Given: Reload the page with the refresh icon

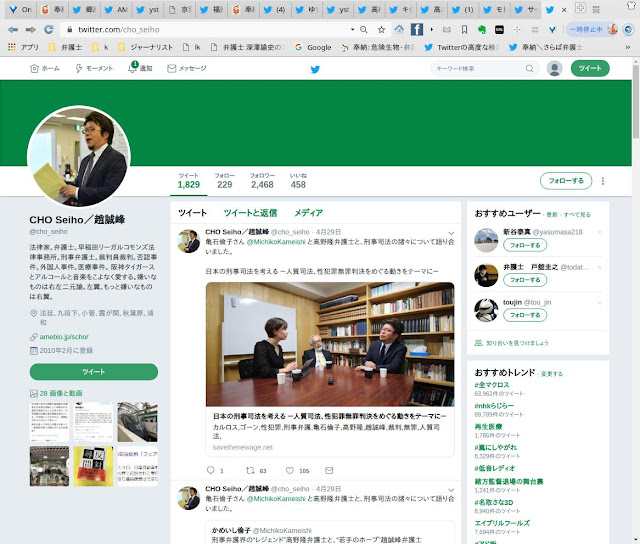Looking at the screenshot, I should pos(49,29).
